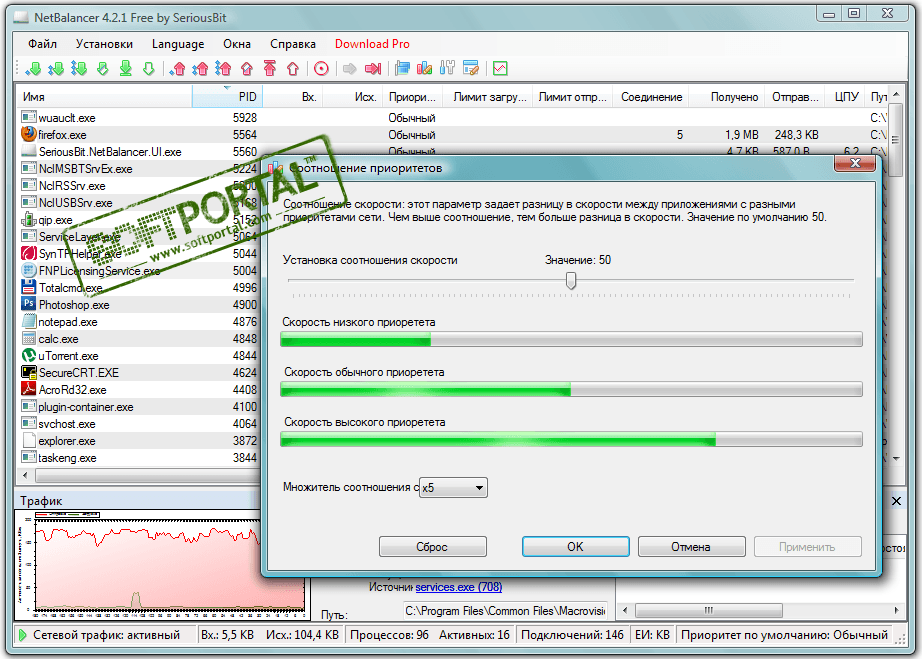Click the window-with-pencil toolbar icon

(x=471, y=68)
